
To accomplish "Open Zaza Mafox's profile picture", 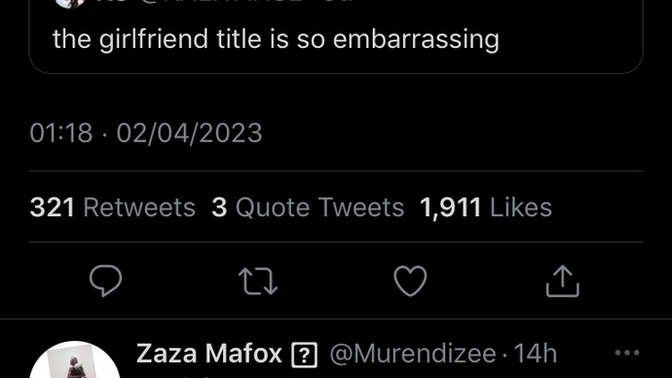I will click(75, 360).
